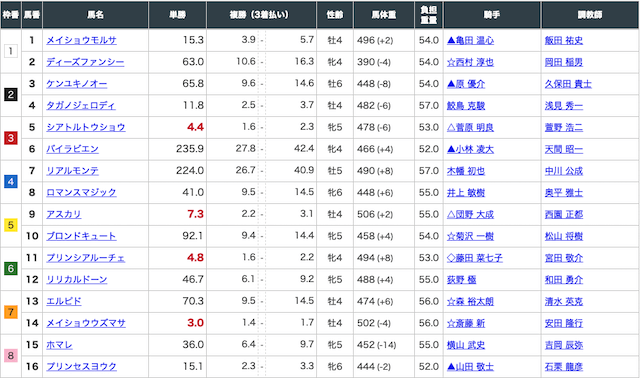This screenshot has height=378, width=640.
Task: Open horse メイショウウズマサ link
Action: pos(86,323)
